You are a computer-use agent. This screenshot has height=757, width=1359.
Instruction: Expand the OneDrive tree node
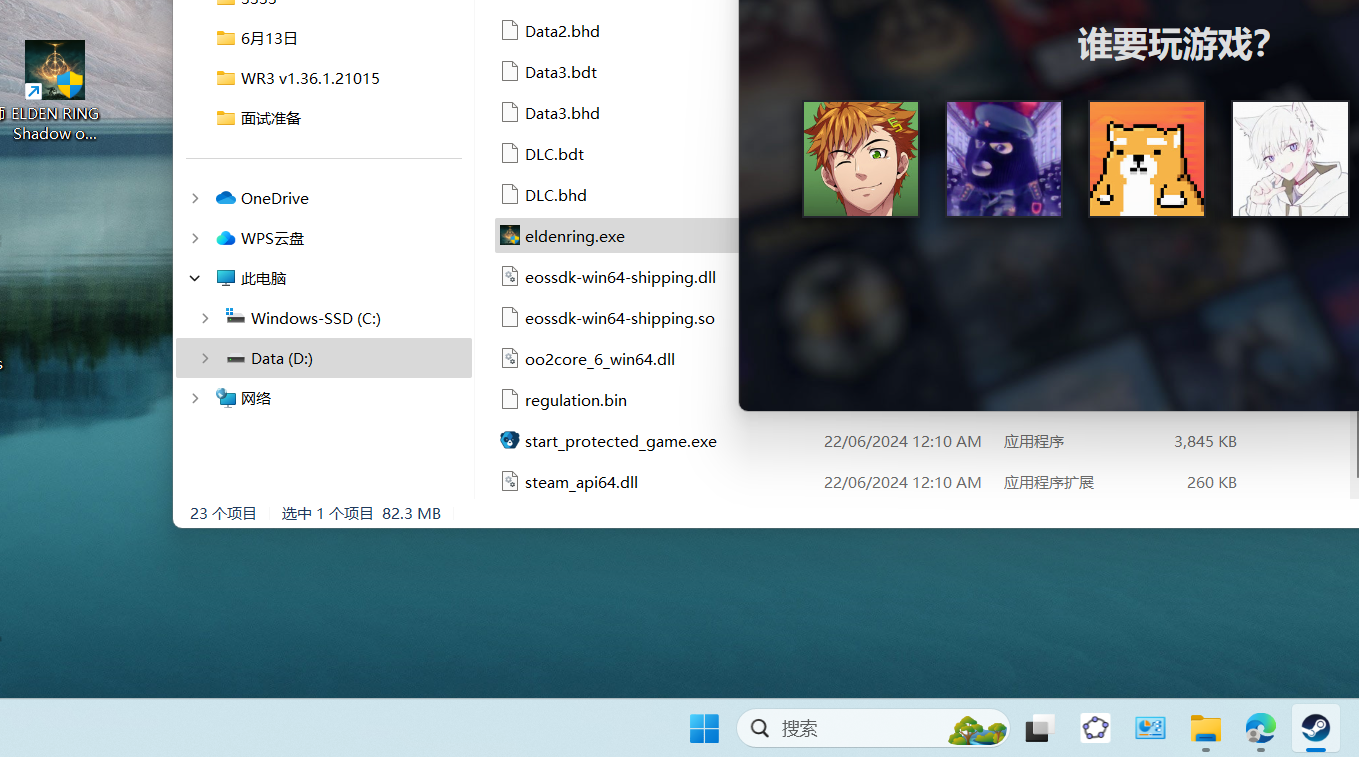tap(195, 198)
